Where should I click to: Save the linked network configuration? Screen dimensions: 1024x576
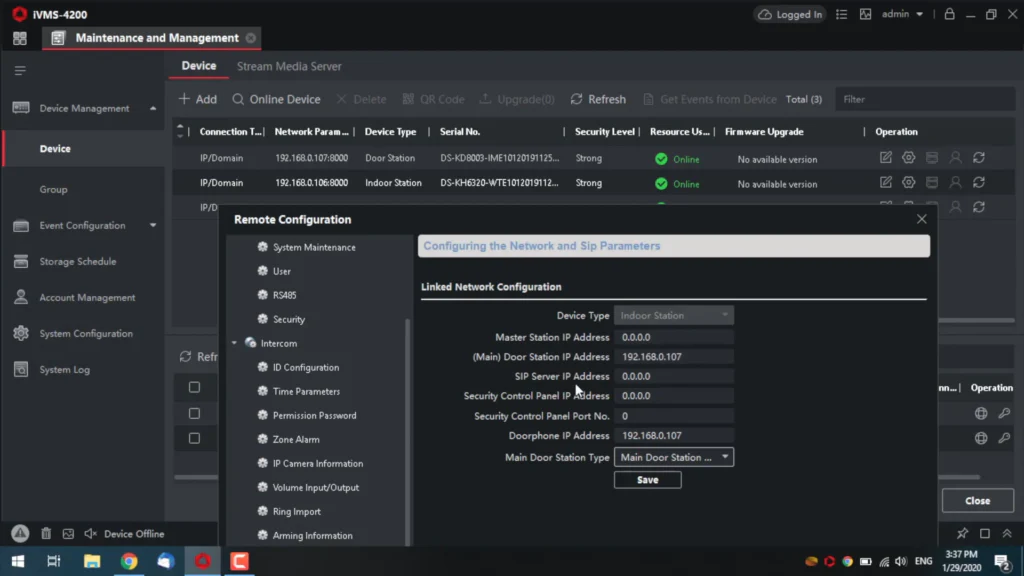click(647, 480)
